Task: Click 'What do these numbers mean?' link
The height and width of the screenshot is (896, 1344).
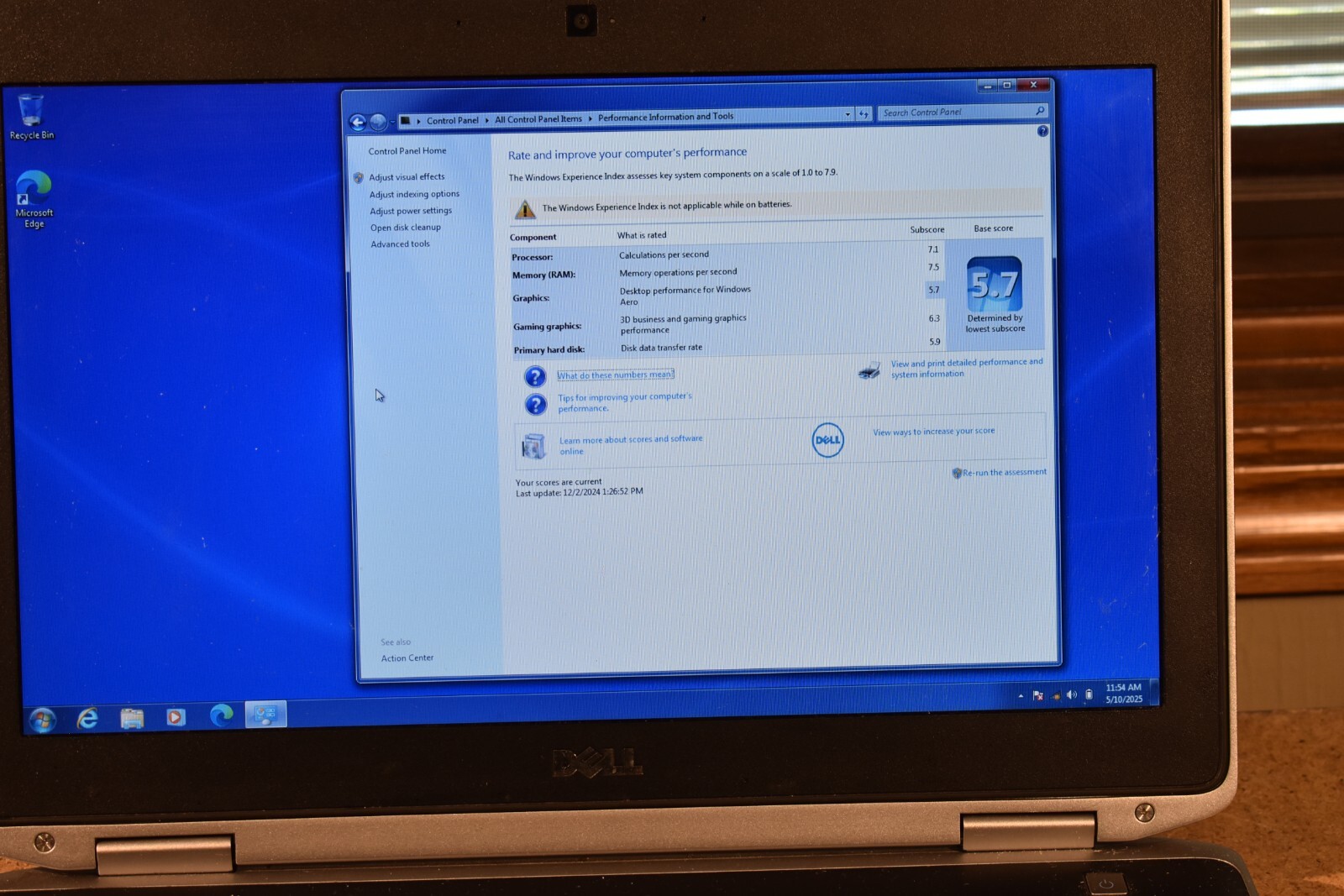Action: pyautogui.click(x=616, y=375)
